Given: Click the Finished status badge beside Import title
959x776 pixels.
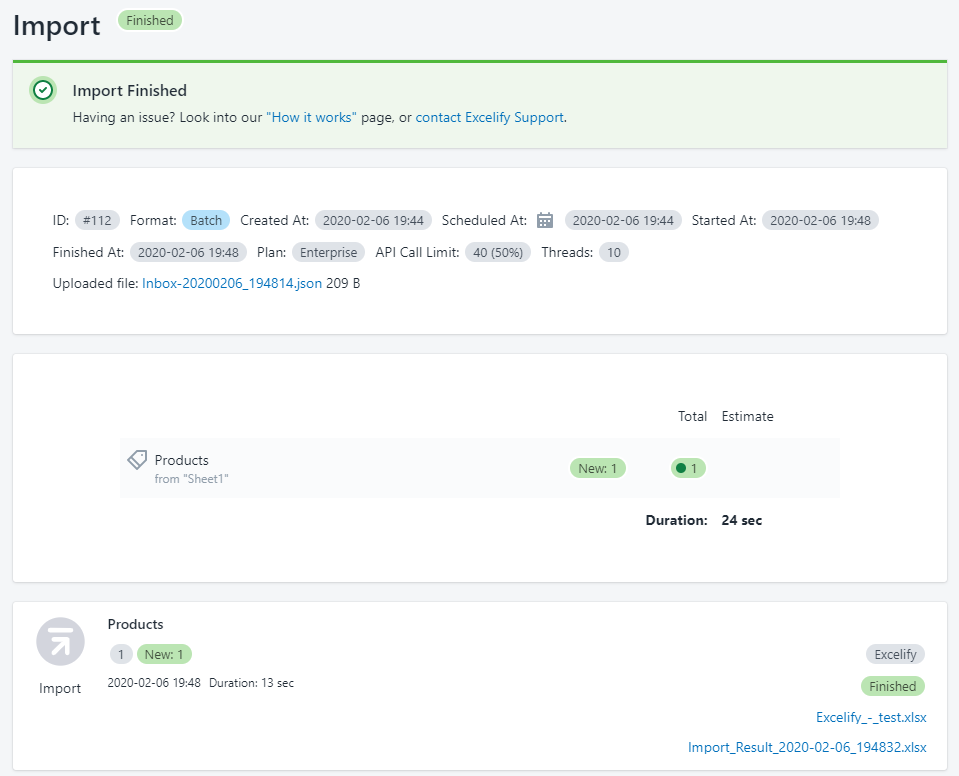Looking at the screenshot, I should pyautogui.click(x=150, y=20).
